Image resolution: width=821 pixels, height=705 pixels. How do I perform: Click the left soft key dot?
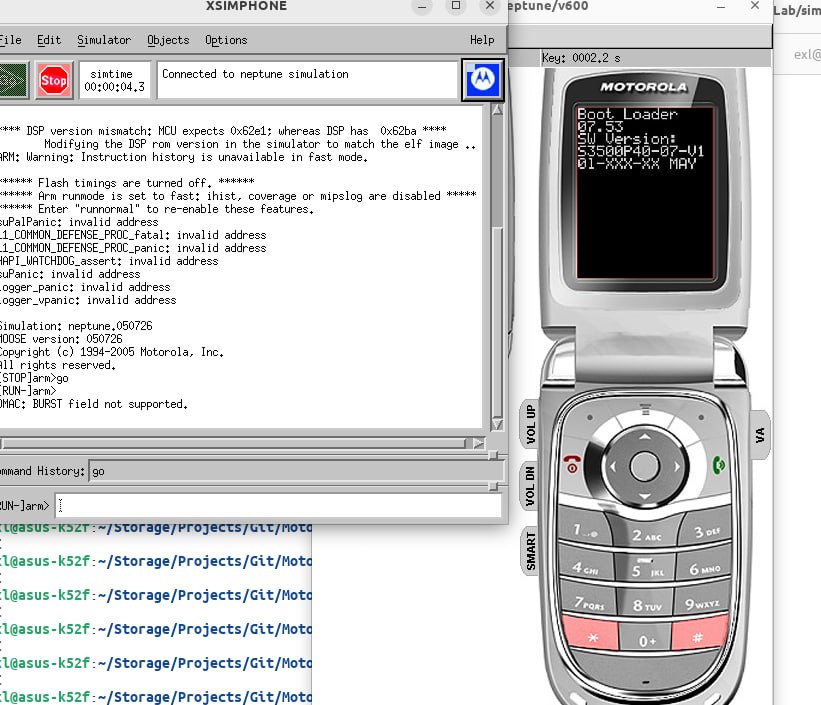pos(590,417)
